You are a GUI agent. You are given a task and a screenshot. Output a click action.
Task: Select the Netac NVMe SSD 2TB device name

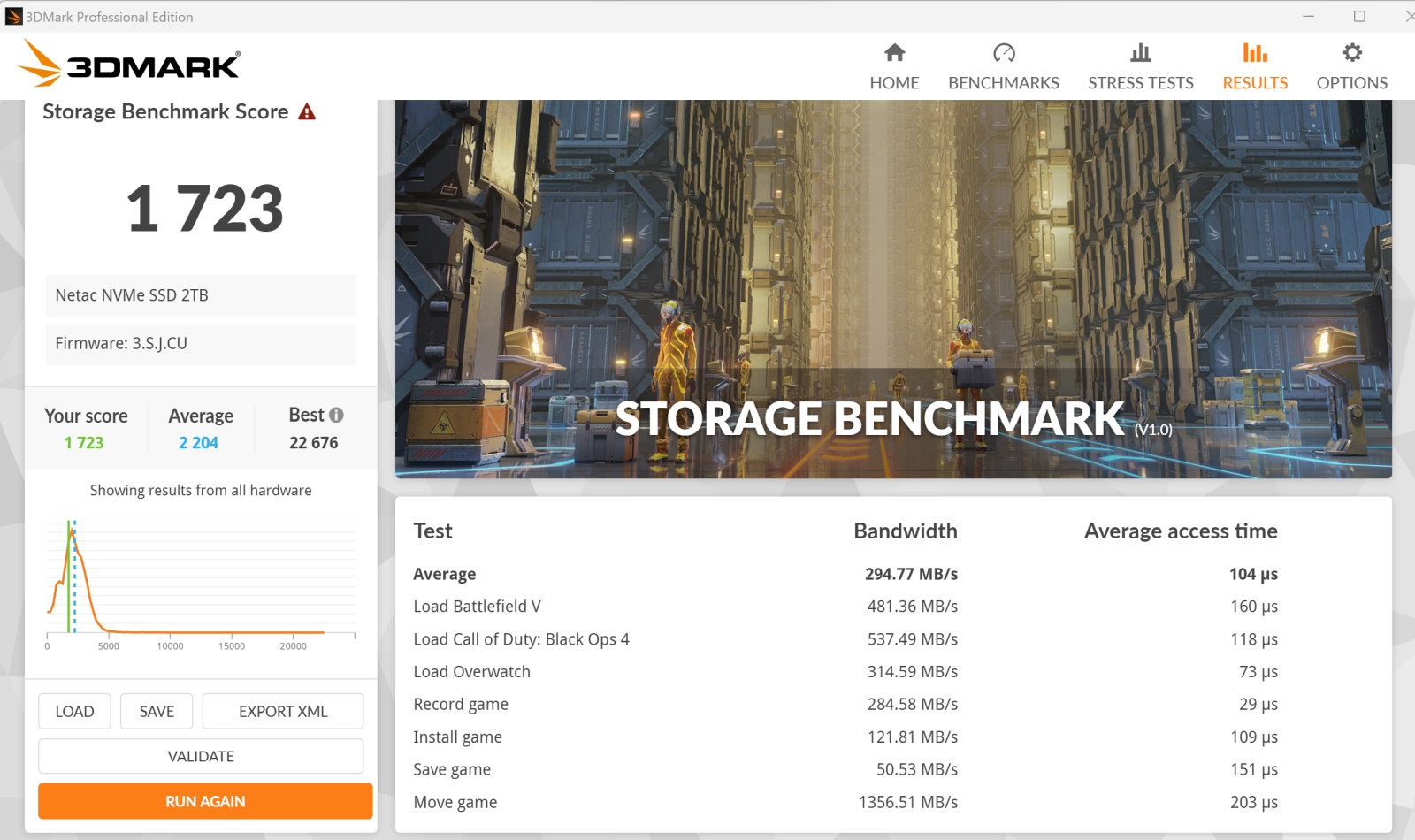click(x=132, y=295)
